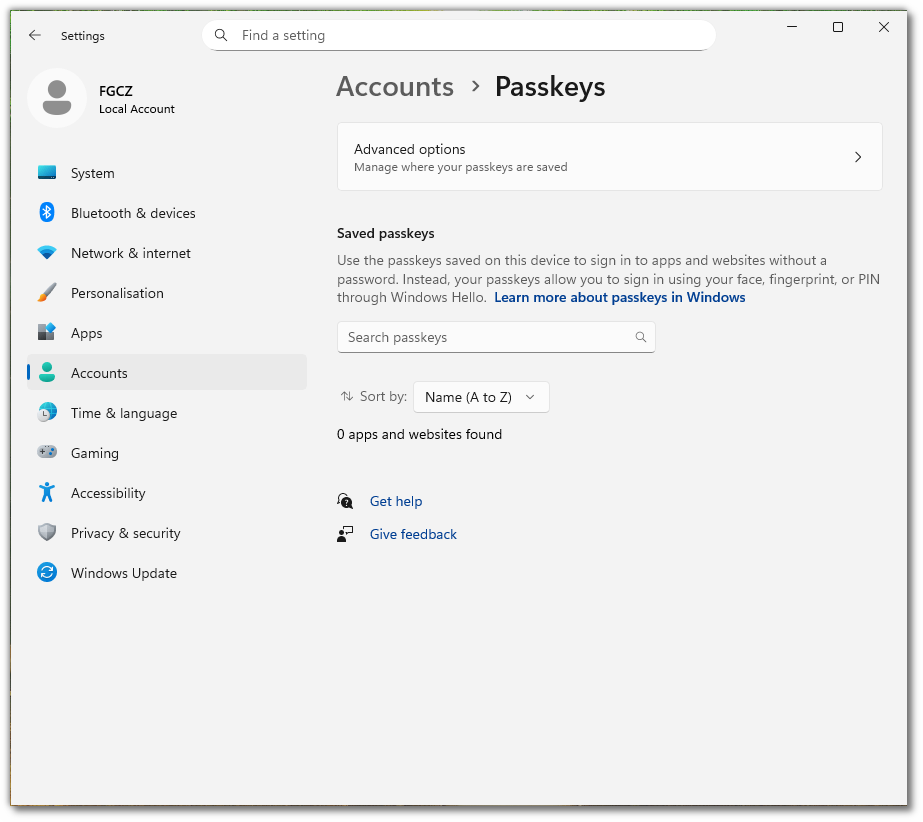
Task: Click the Personalisation paintbrush icon
Action: [47, 293]
